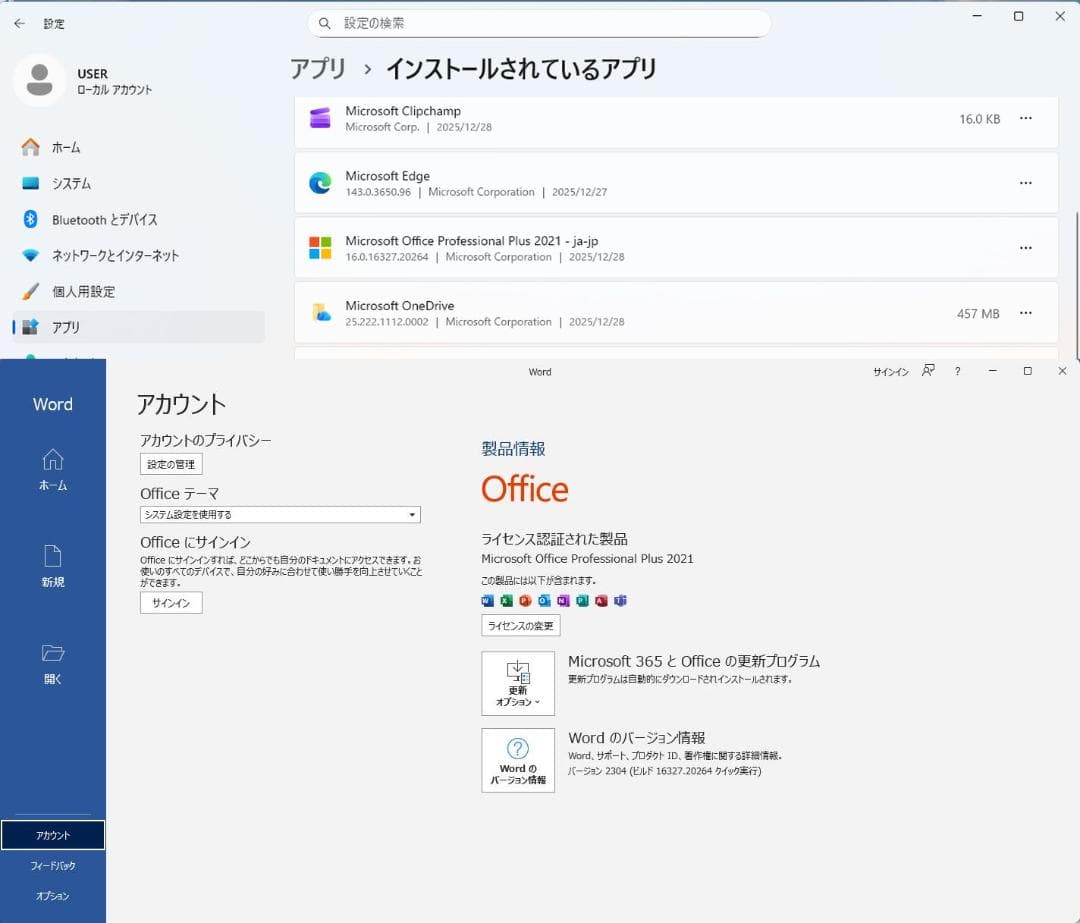This screenshot has height=923, width=1080.
Task: Open the Office テーマ dropdown
Action: [279, 514]
